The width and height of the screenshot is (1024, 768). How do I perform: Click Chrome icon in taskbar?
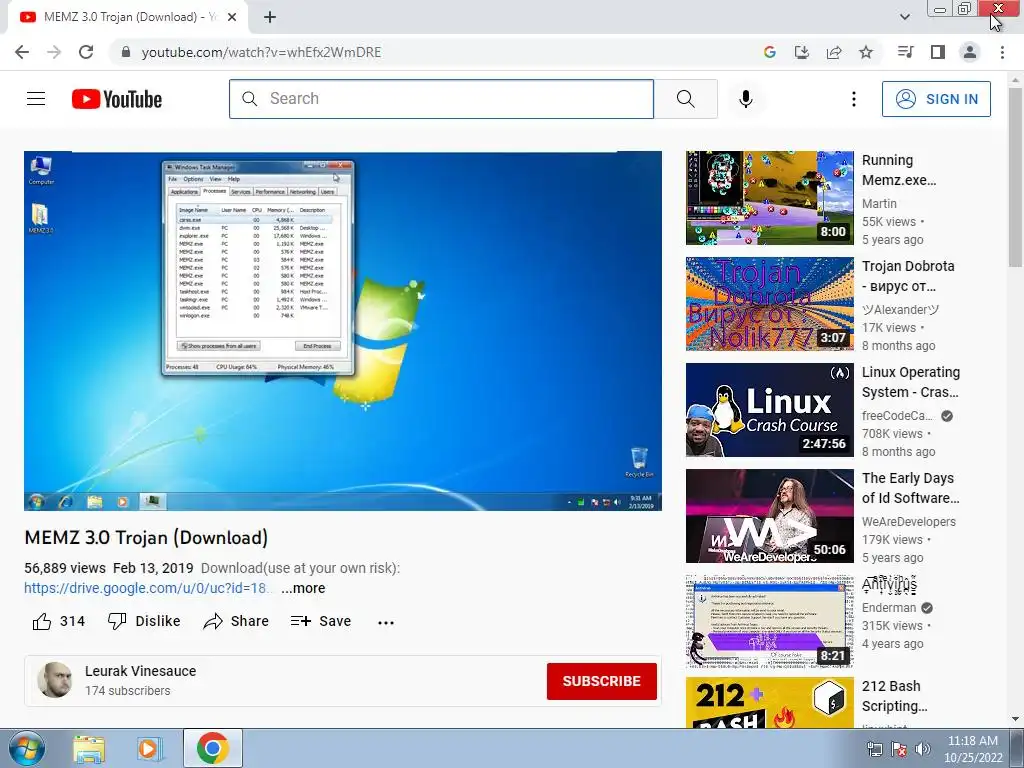click(212, 748)
